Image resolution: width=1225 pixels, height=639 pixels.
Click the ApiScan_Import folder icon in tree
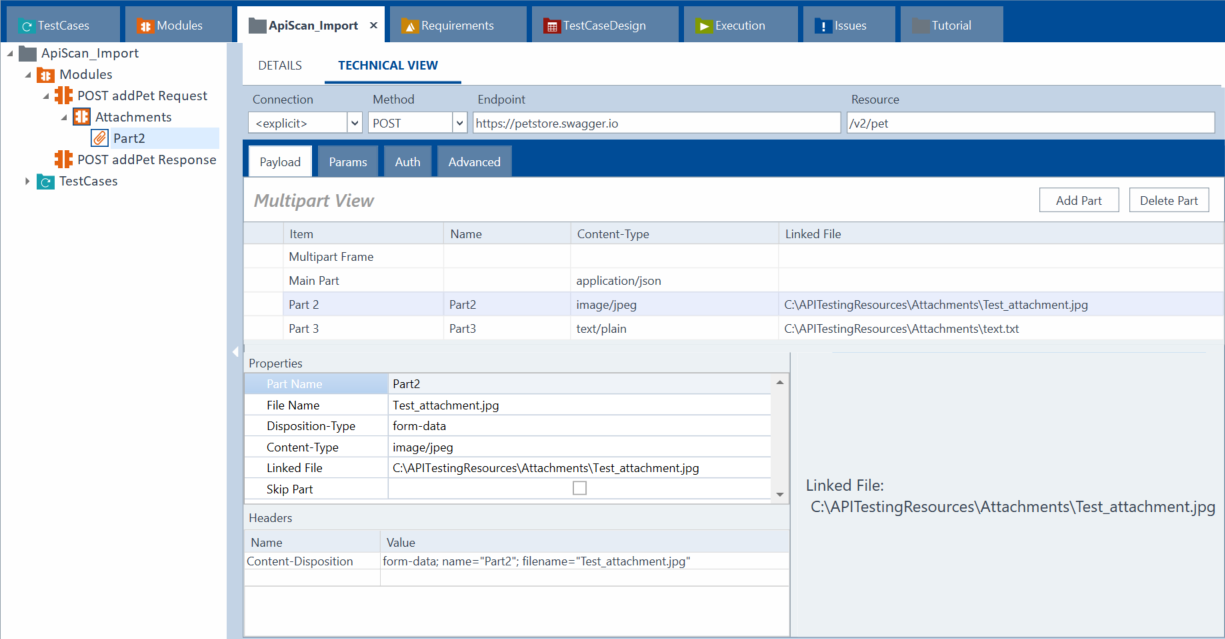click(28, 53)
